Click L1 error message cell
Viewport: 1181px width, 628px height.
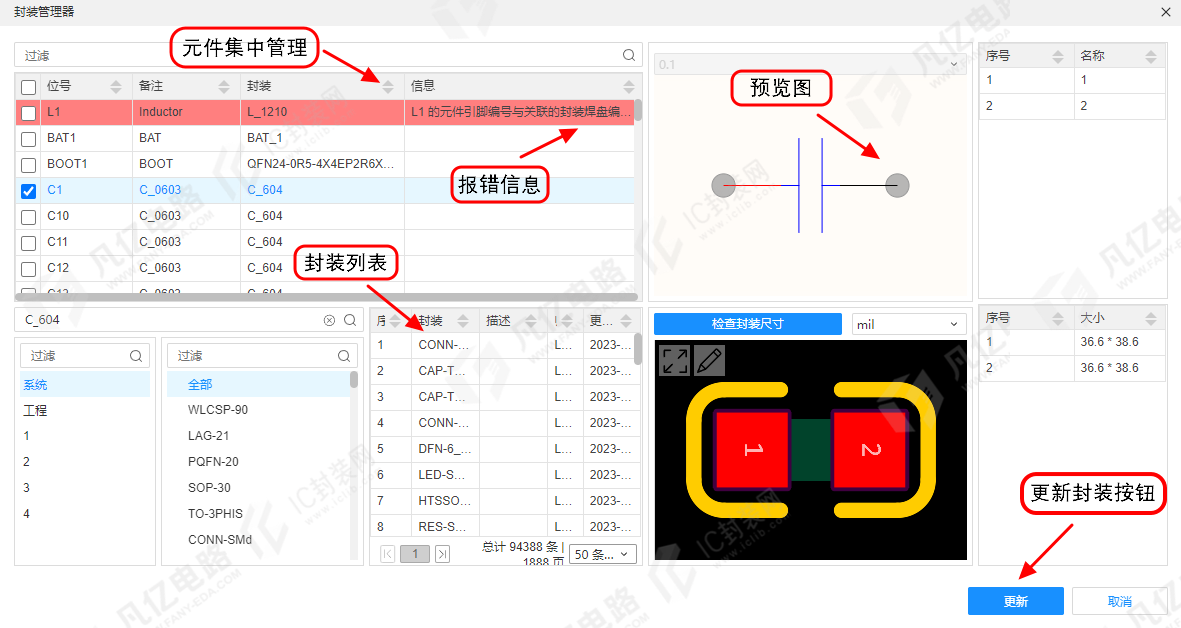520,112
